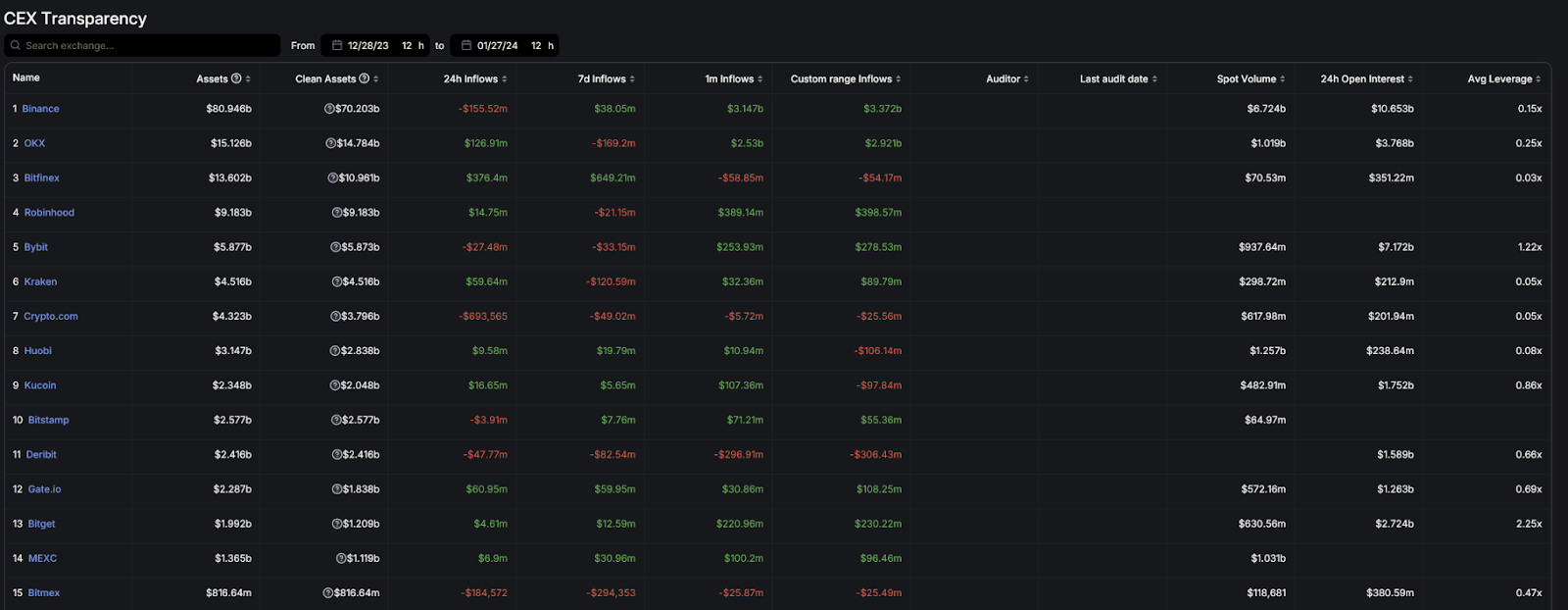Open the Bitfinex exchange link

coord(41,178)
